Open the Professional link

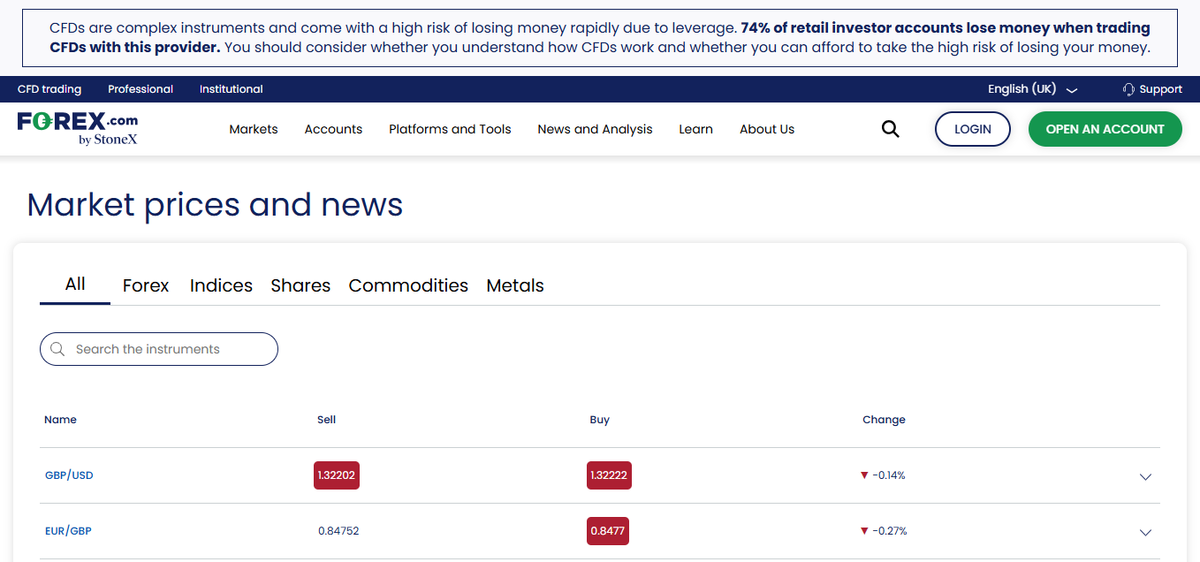point(140,89)
